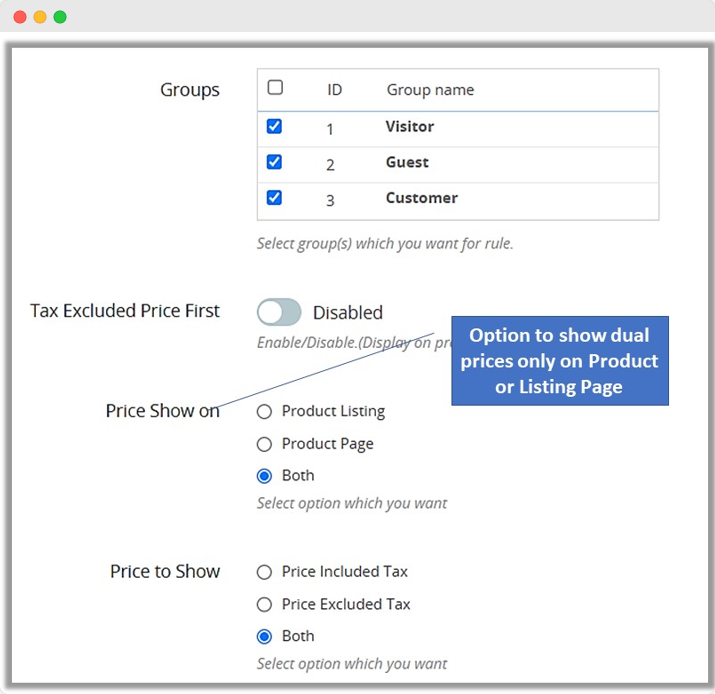The width and height of the screenshot is (715, 694).
Task: Uncheck the Visitor group checkbox
Action: click(274, 127)
